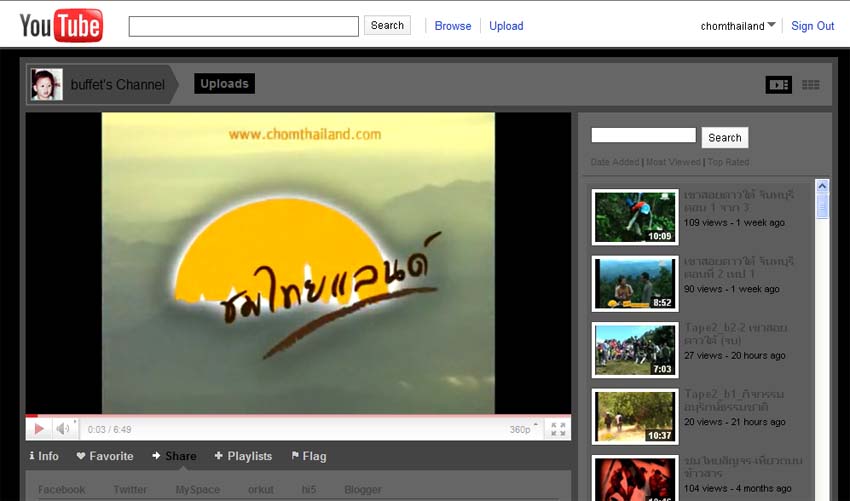Open the 7:03 video thumbnail
The height and width of the screenshot is (501, 850).
[635, 350]
